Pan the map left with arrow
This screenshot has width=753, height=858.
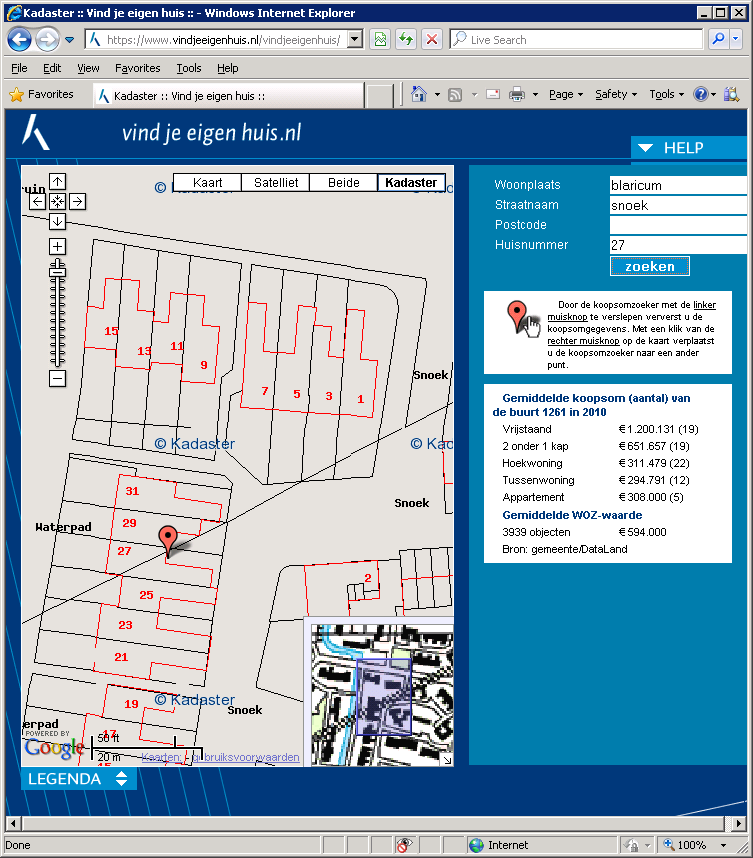37,201
